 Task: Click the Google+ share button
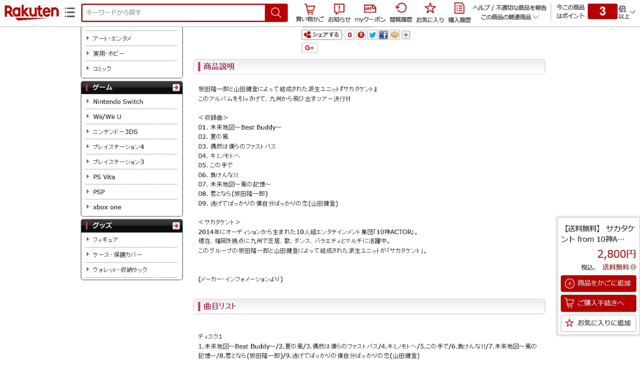tap(309, 48)
